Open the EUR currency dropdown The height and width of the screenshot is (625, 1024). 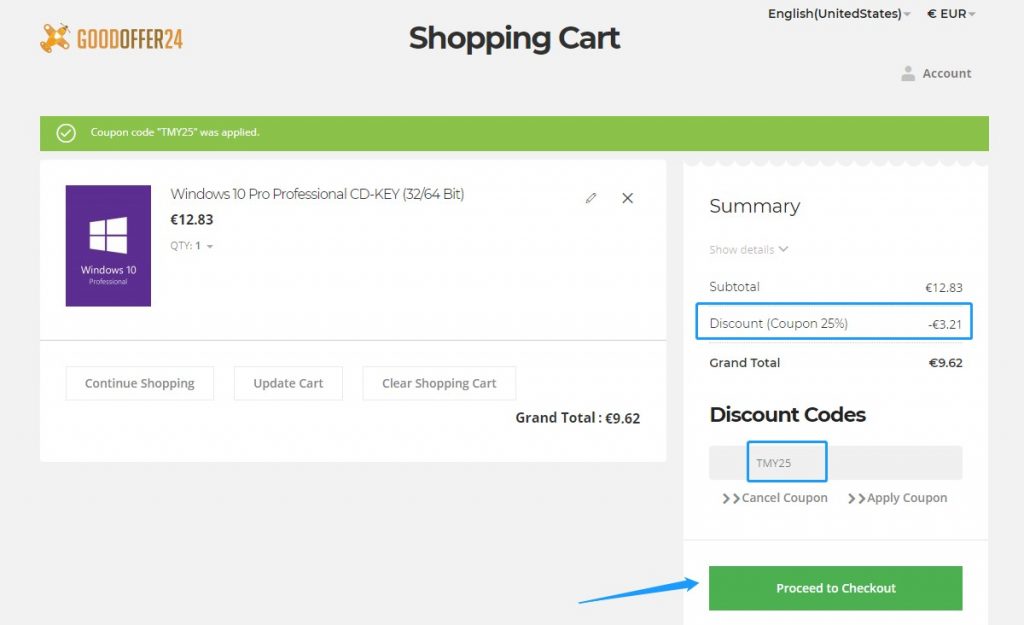click(951, 14)
